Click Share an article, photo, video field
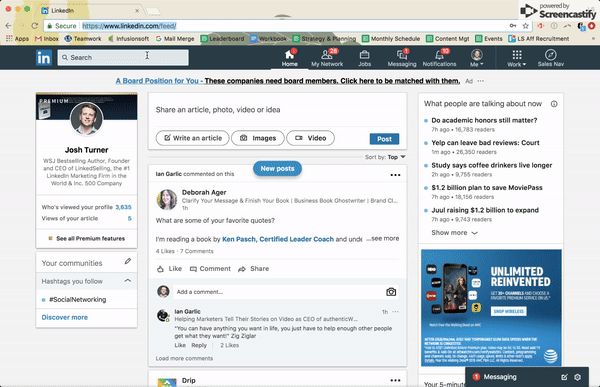The image size is (600, 387). point(277,110)
